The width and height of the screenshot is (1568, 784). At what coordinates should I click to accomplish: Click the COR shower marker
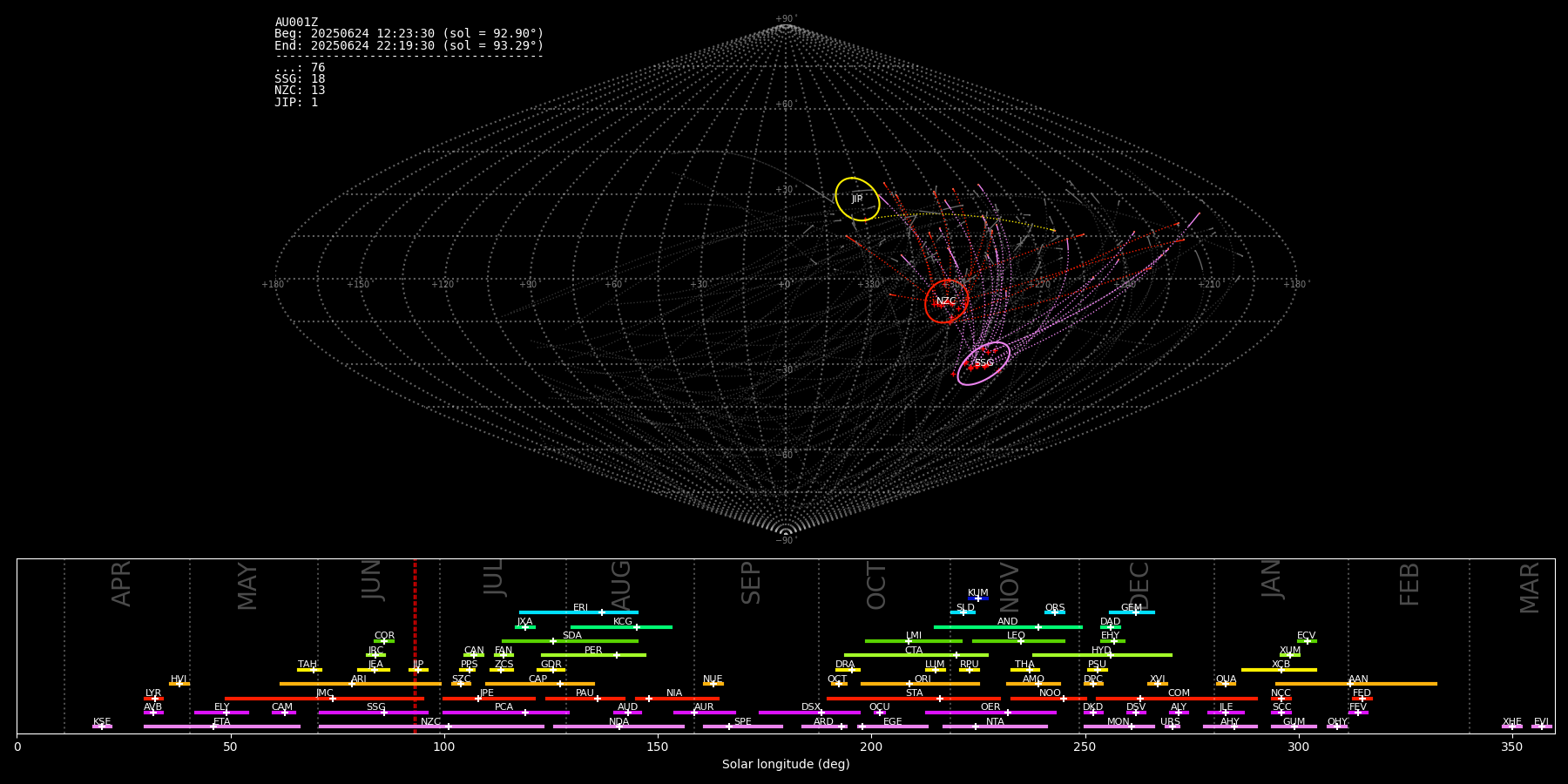pos(384,641)
